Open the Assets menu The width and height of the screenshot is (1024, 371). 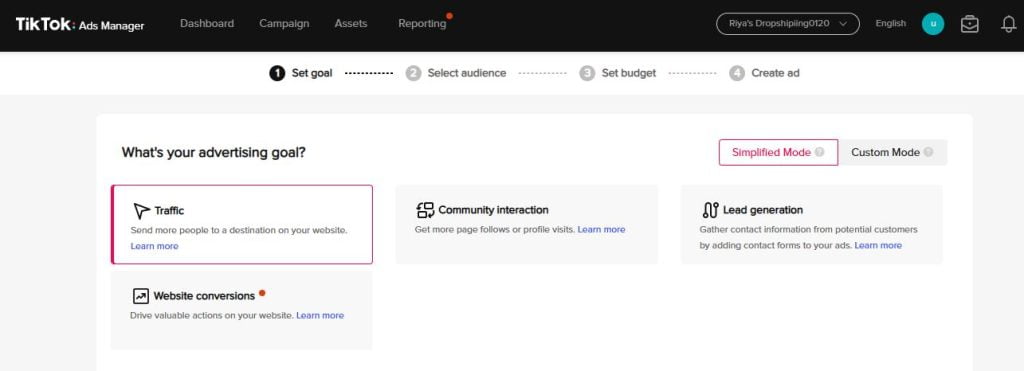(x=351, y=24)
